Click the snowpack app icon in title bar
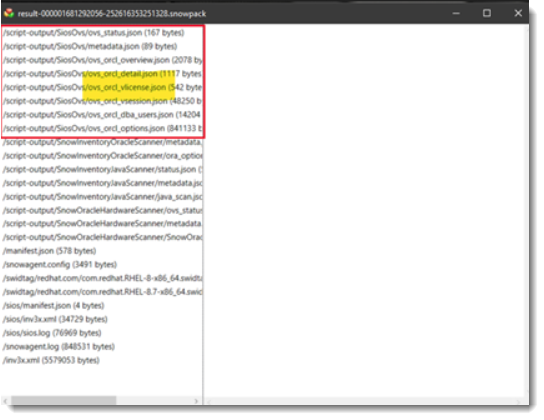 [x=9, y=13]
